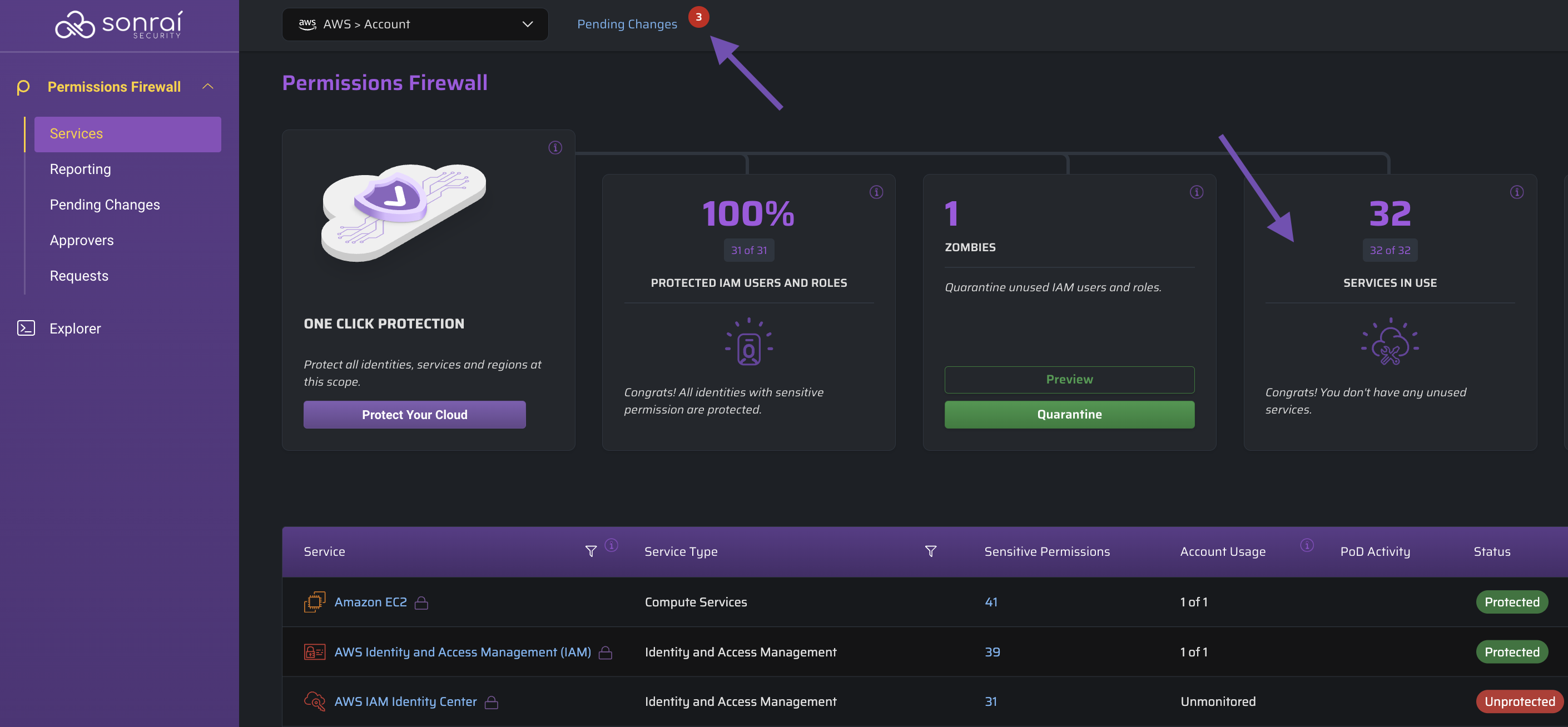Click the green Quarantine button
The image size is (1568, 727).
1069,414
